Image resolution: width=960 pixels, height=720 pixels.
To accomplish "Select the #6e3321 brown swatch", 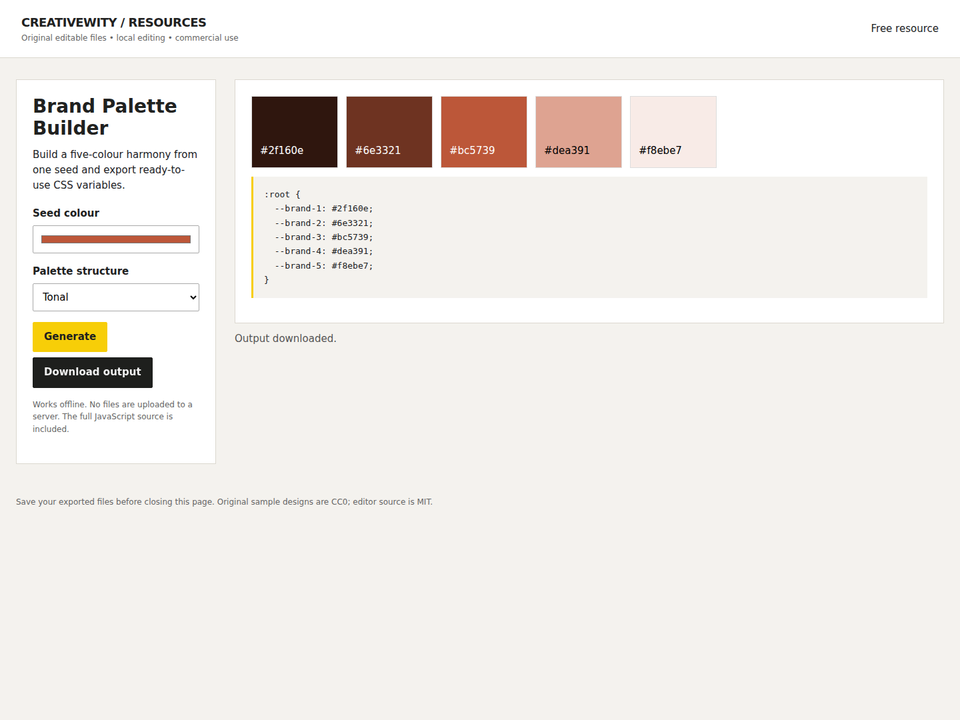I will pos(389,132).
